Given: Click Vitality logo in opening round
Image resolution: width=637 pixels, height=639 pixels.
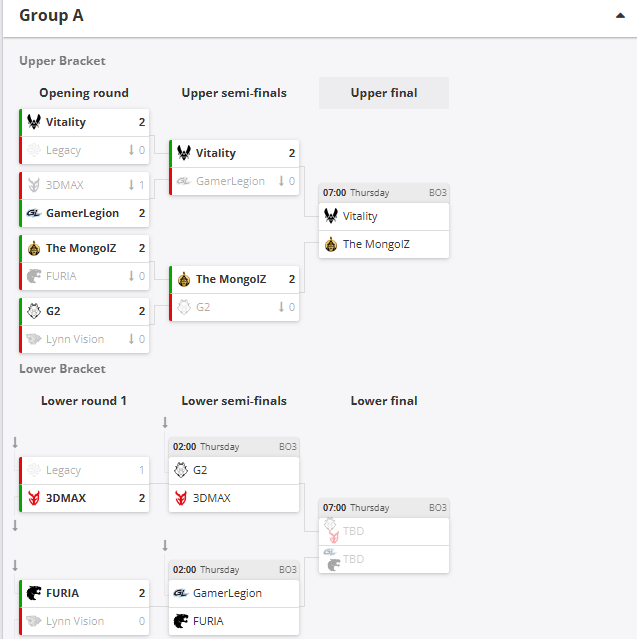Looking at the screenshot, I should pos(34,122).
